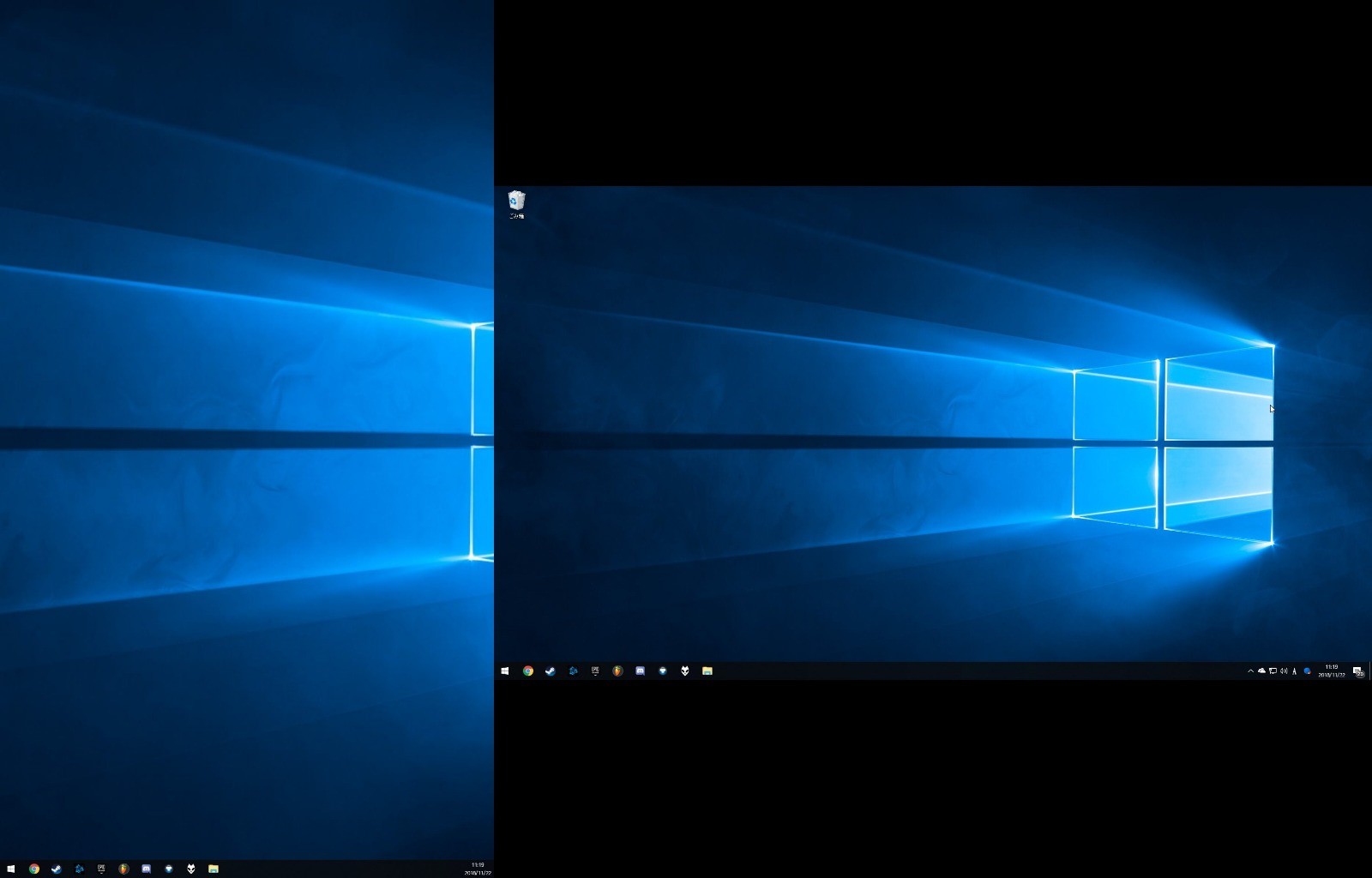Open the Action Center notifications icon

pos(1358,671)
